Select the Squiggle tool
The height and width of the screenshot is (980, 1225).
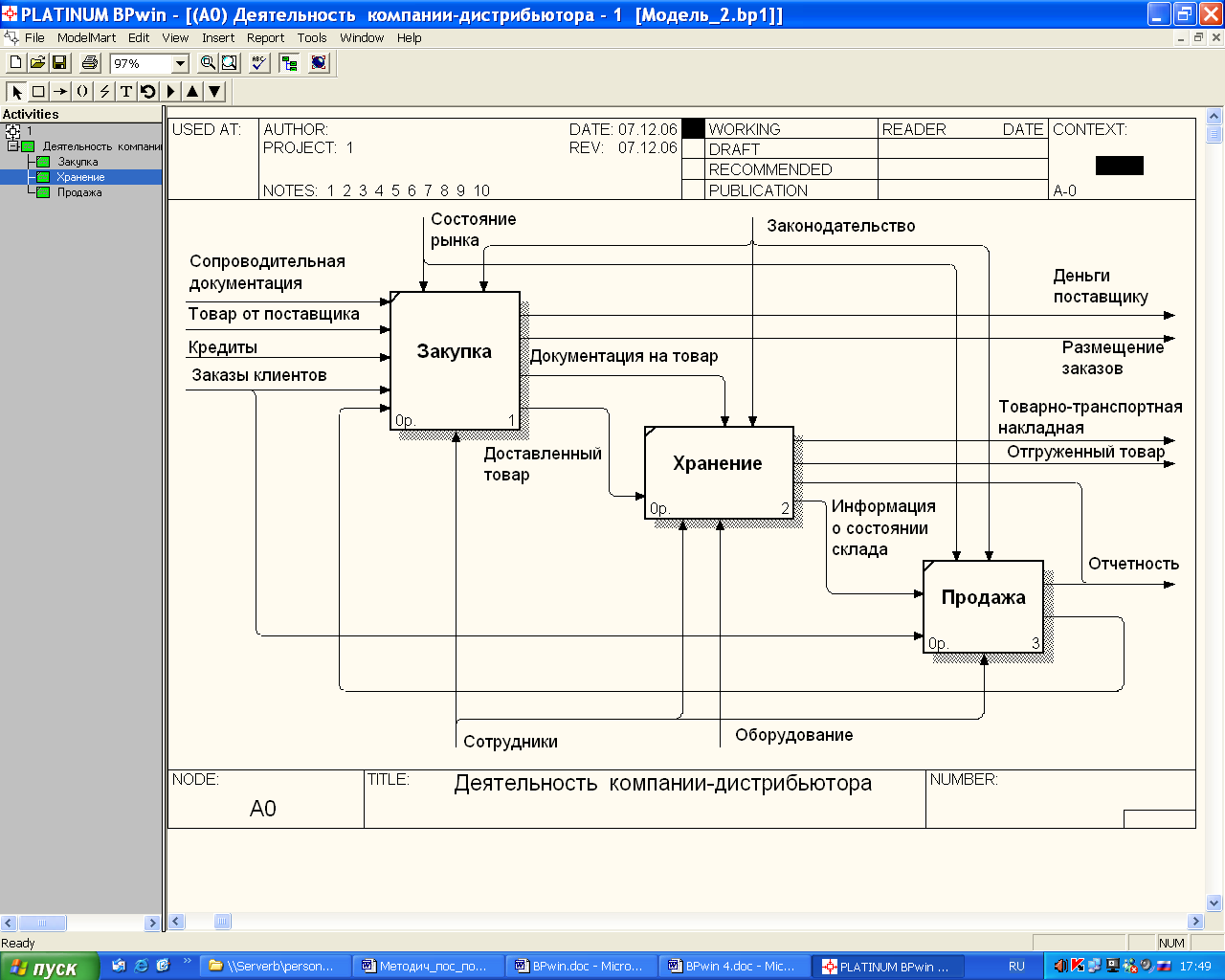[82, 92]
